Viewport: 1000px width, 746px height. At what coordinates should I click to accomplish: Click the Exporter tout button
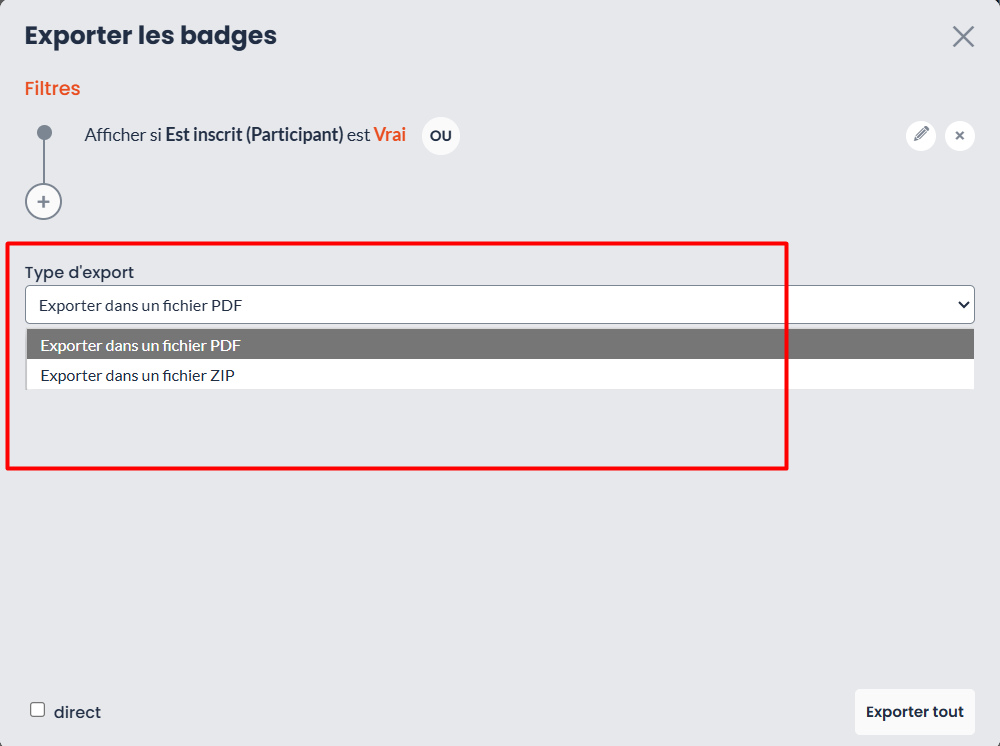914,712
